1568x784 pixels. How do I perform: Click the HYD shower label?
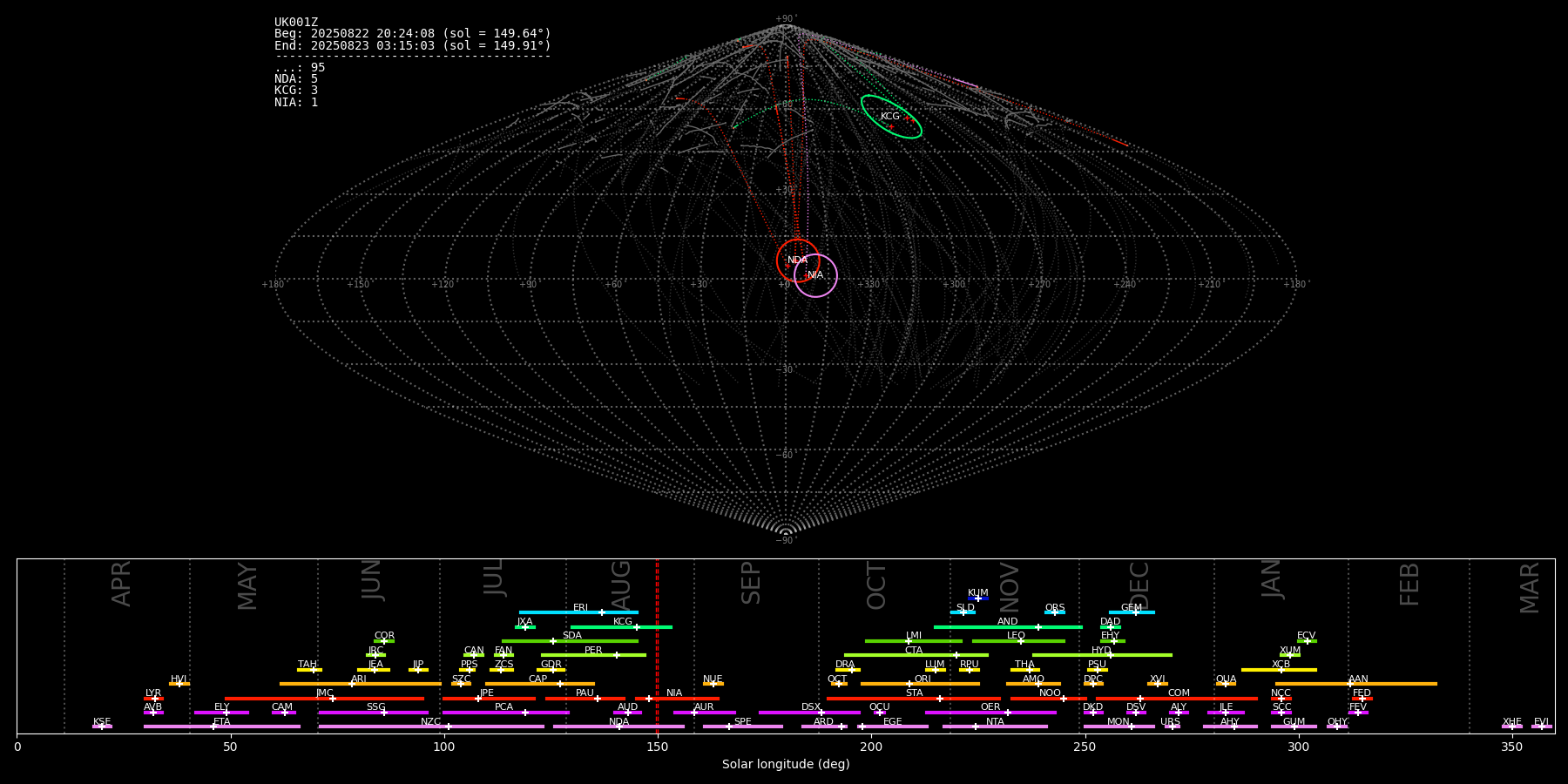(x=1101, y=651)
